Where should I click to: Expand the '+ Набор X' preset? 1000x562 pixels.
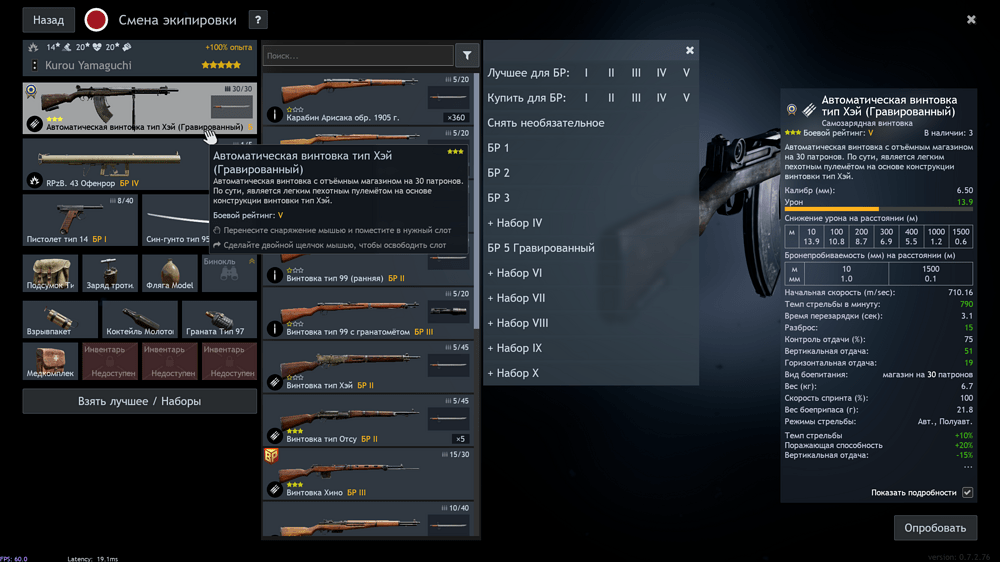pos(513,373)
